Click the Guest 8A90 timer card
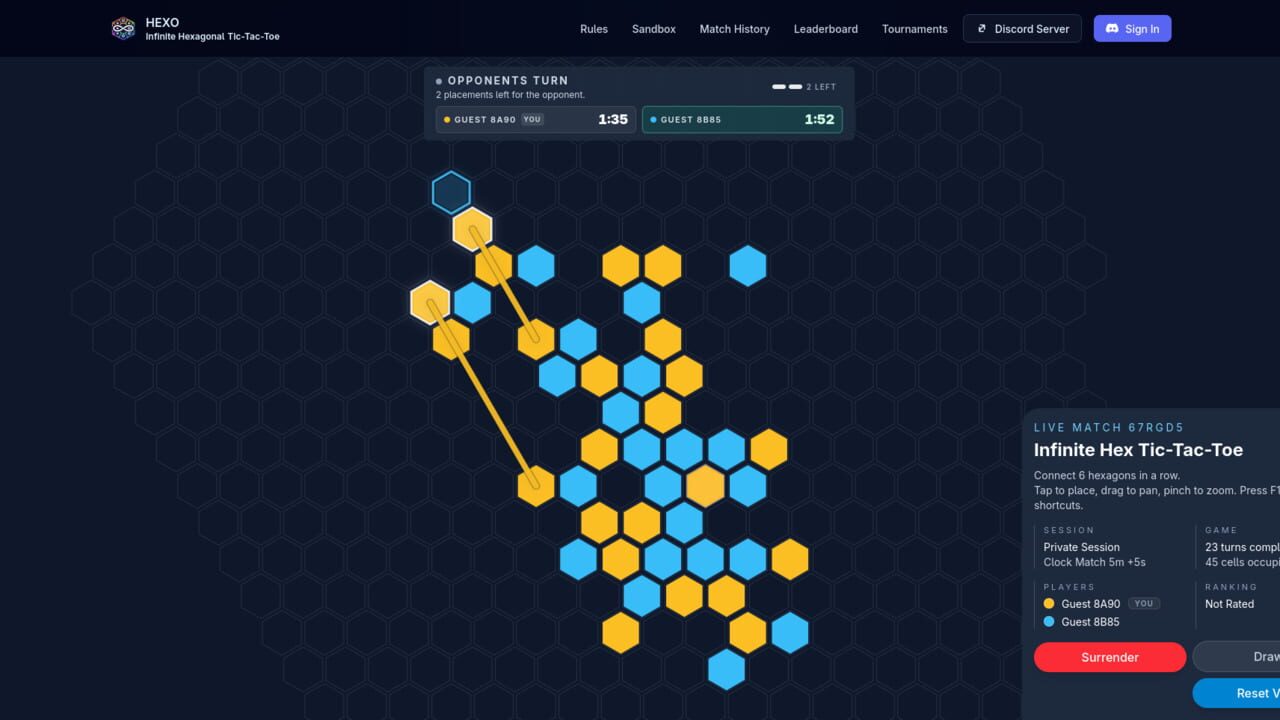 coord(536,119)
